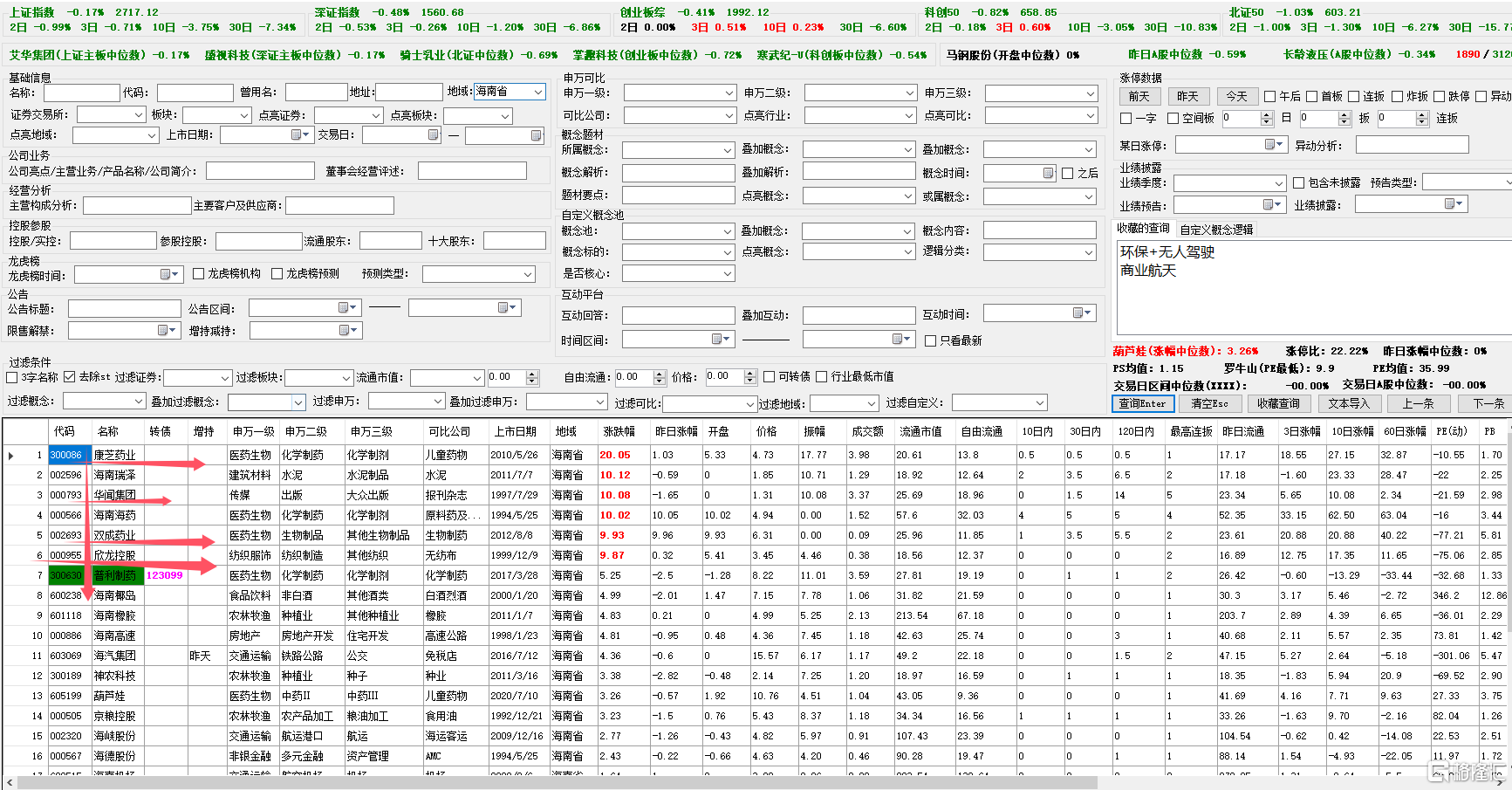Open the 增持减持 calendar picker
This screenshot has width=1512, height=790.
pos(348,330)
